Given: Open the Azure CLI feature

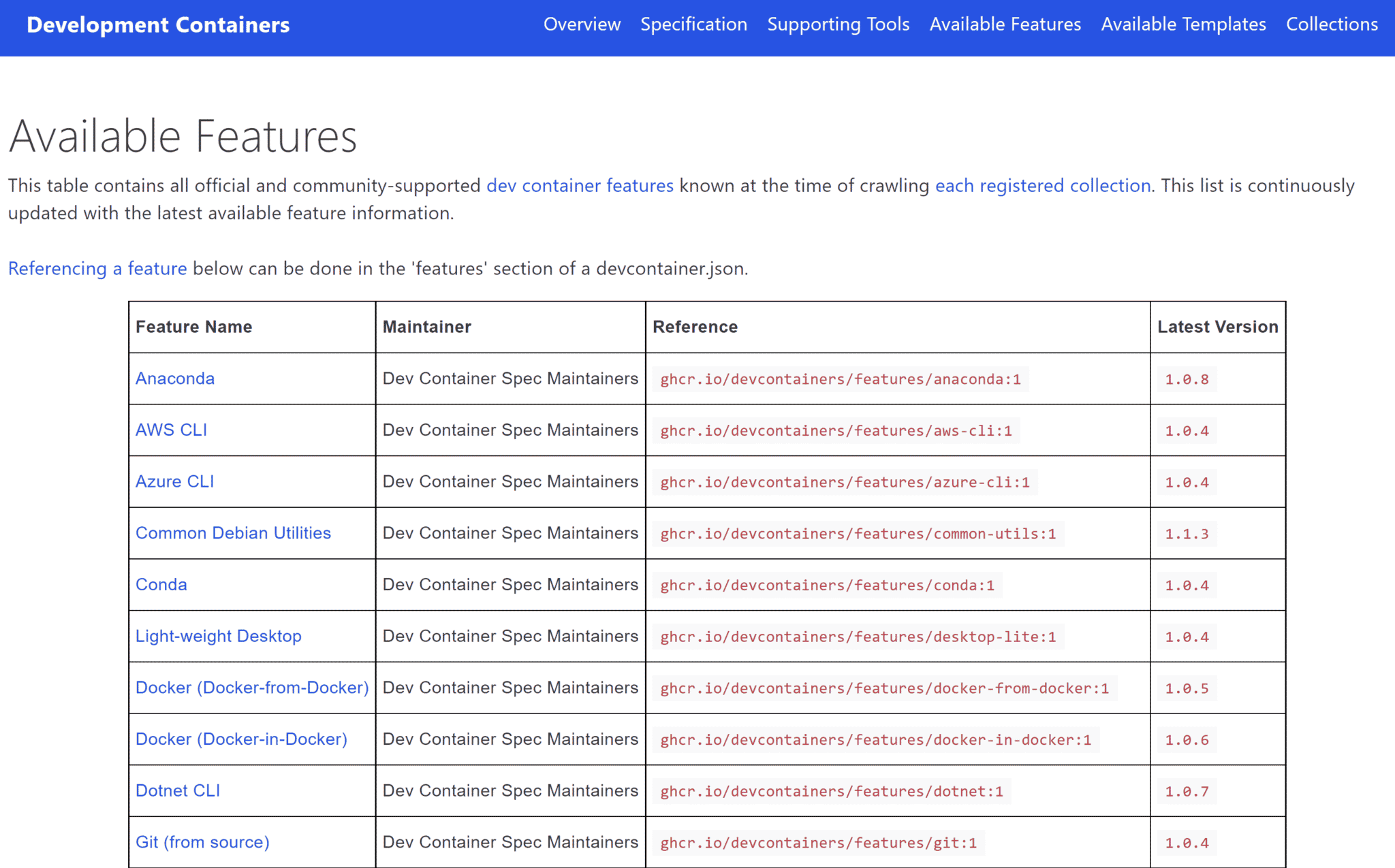Looking at the screenshot, I should tap(174, 481).
